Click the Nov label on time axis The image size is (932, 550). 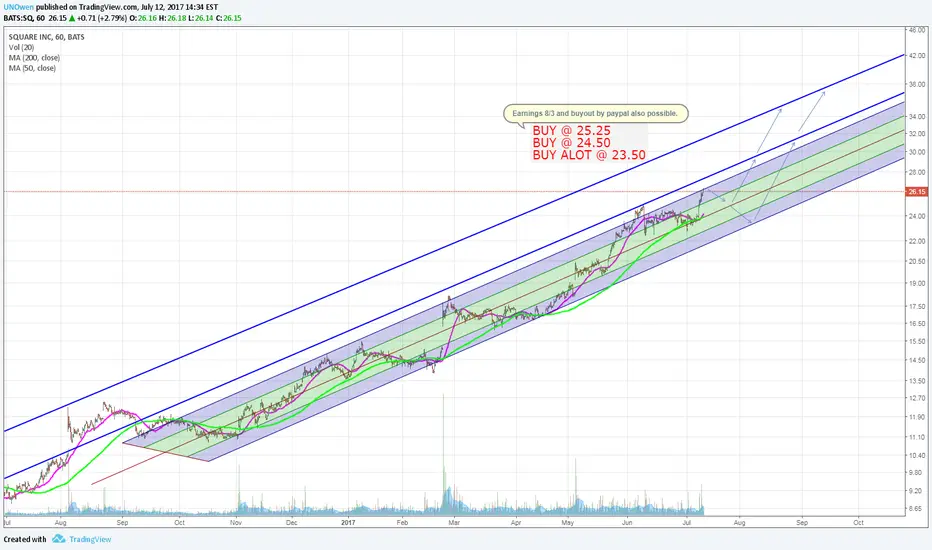pos(236,523)
